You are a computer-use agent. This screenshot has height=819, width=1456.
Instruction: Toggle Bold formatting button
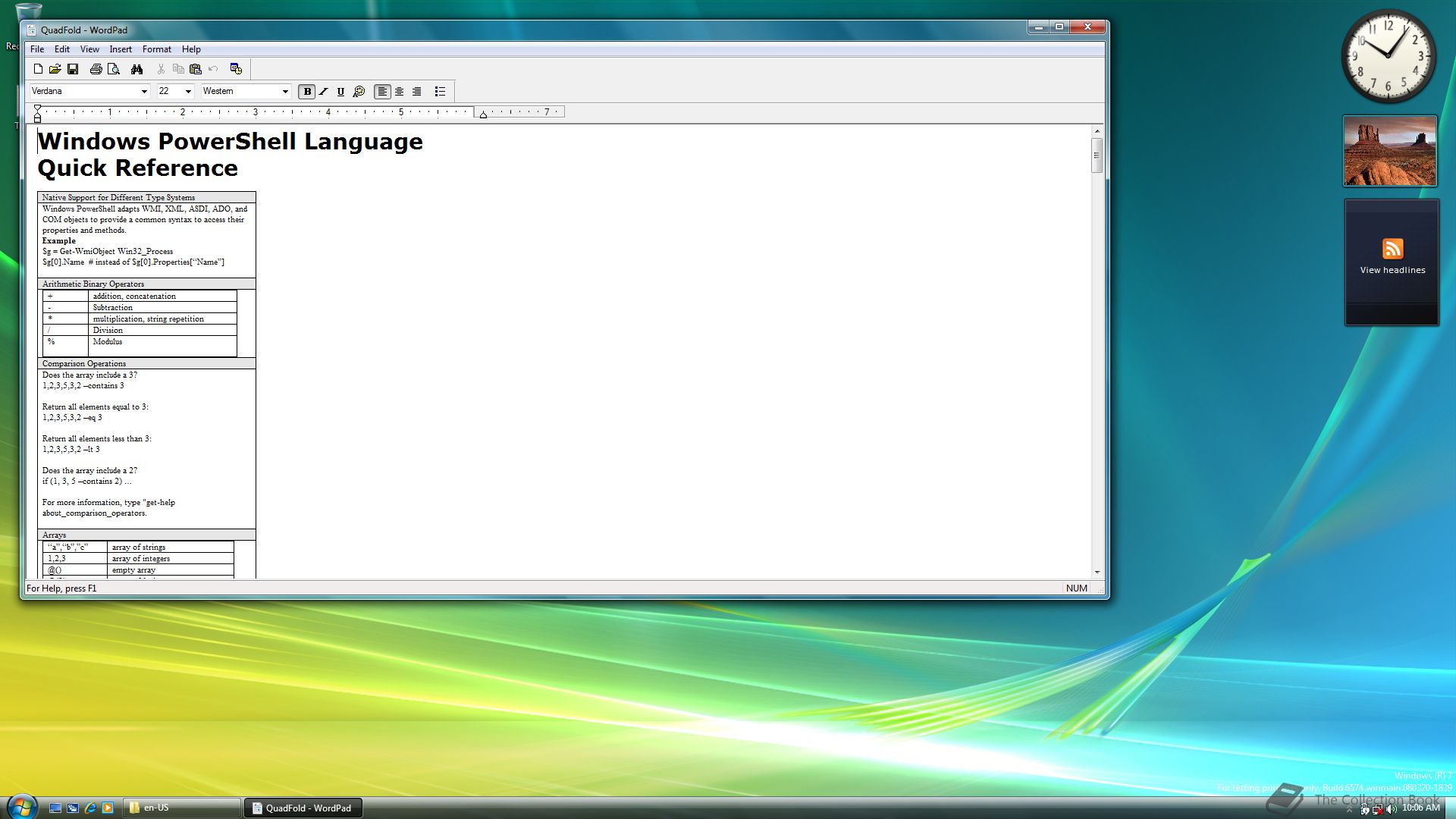click(x=307, y=92)
